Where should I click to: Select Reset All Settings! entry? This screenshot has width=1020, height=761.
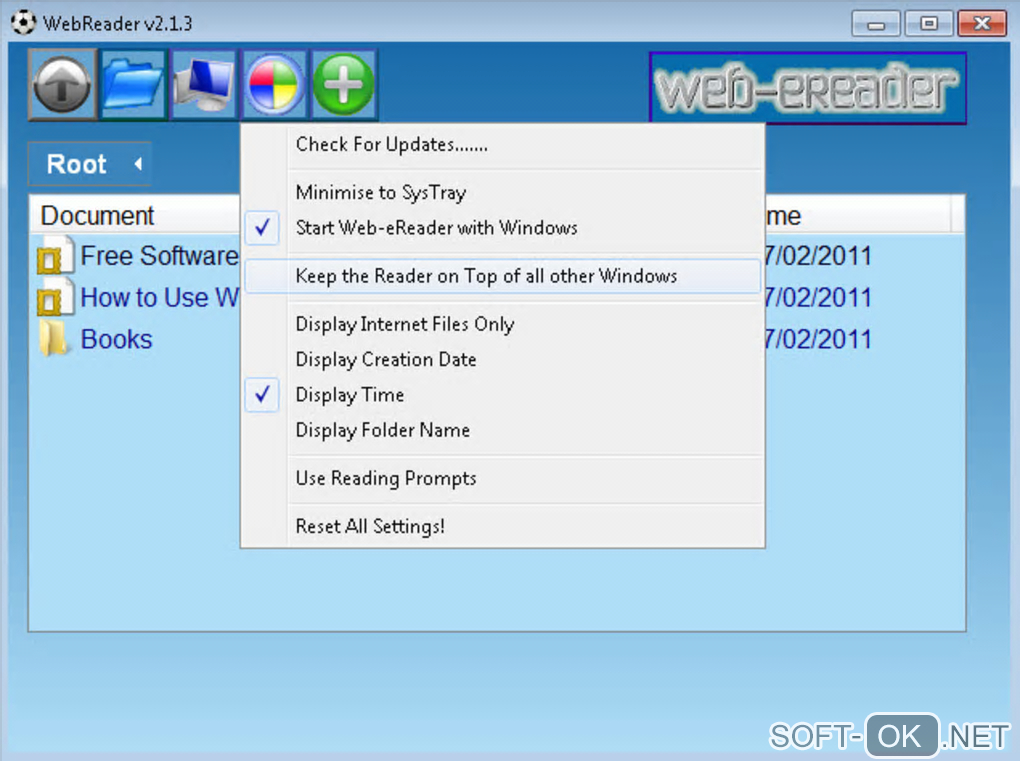[x=502, y=526]
